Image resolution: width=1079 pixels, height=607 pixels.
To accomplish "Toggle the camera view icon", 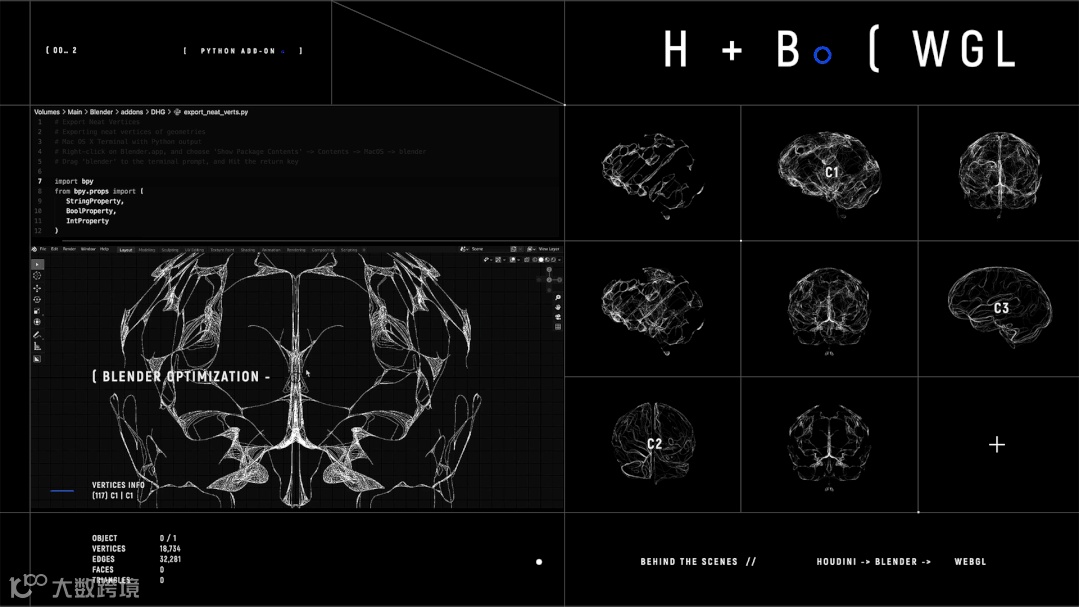I will (557, 317).
